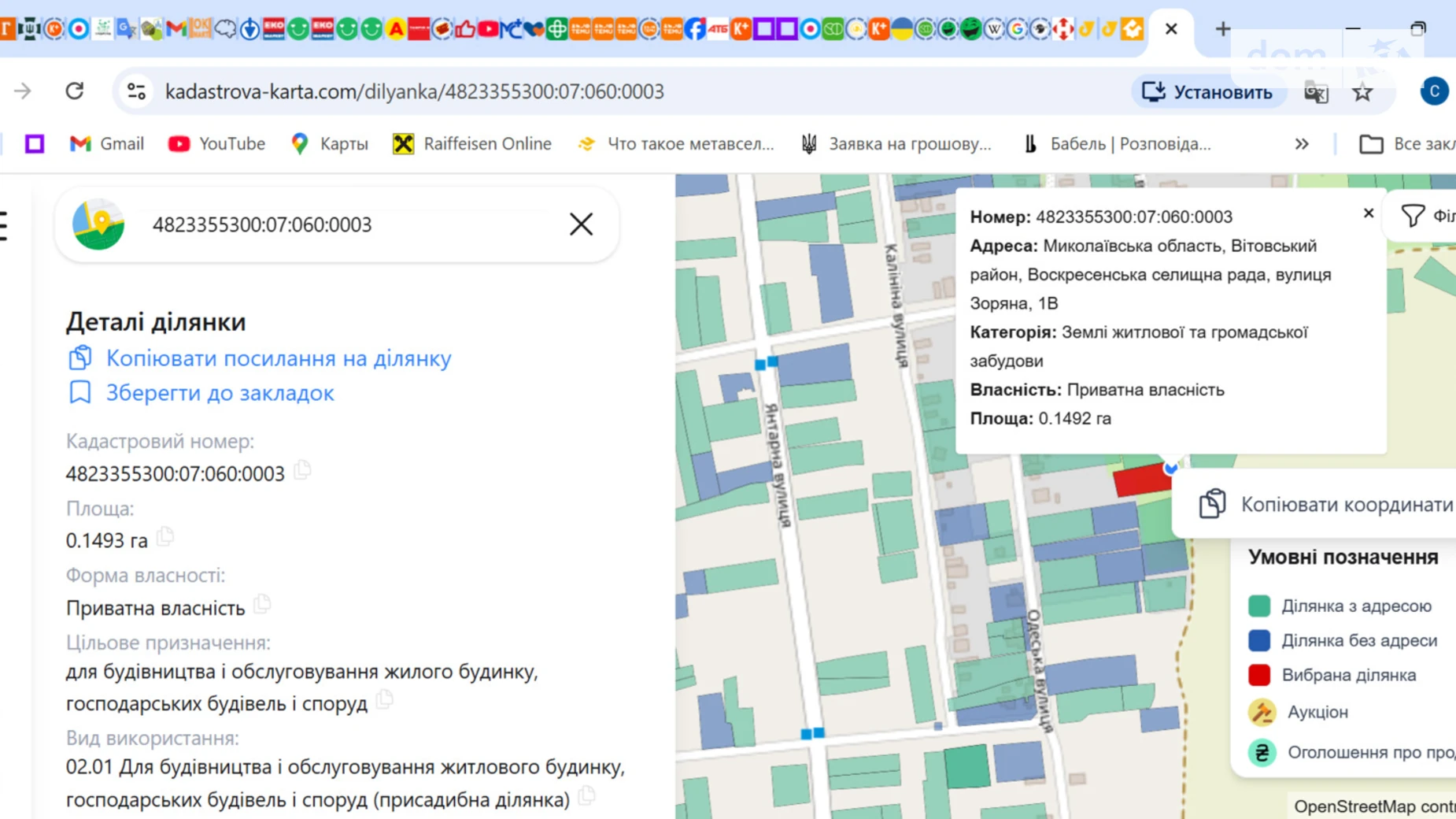Click copy icon next to Приватна власність
Viewport: 1456px width, 819px height.
(x=263, y=605)
